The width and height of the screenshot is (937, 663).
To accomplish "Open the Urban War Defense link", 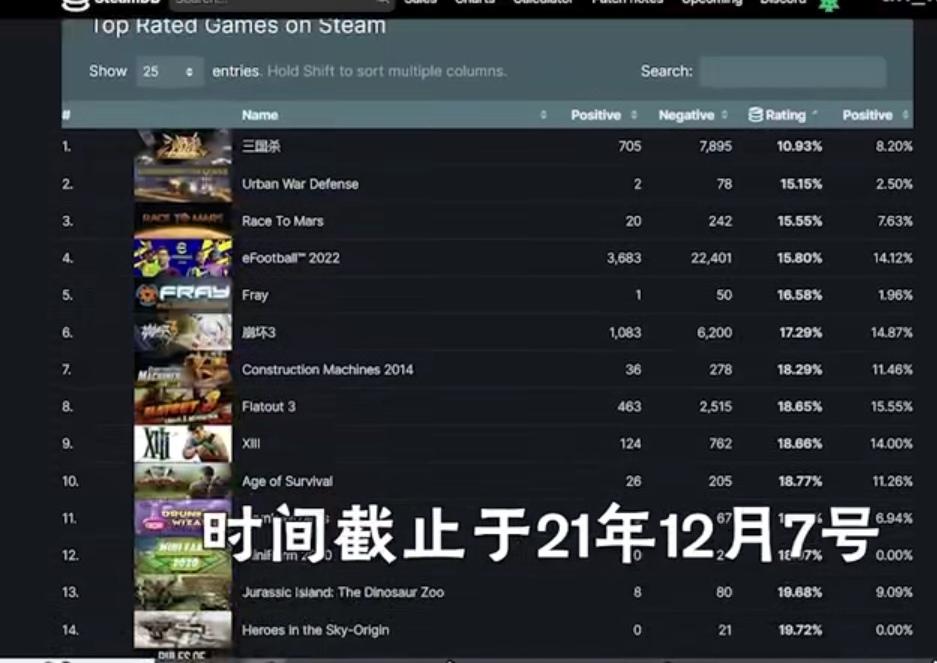I will [x=300, y=184].
